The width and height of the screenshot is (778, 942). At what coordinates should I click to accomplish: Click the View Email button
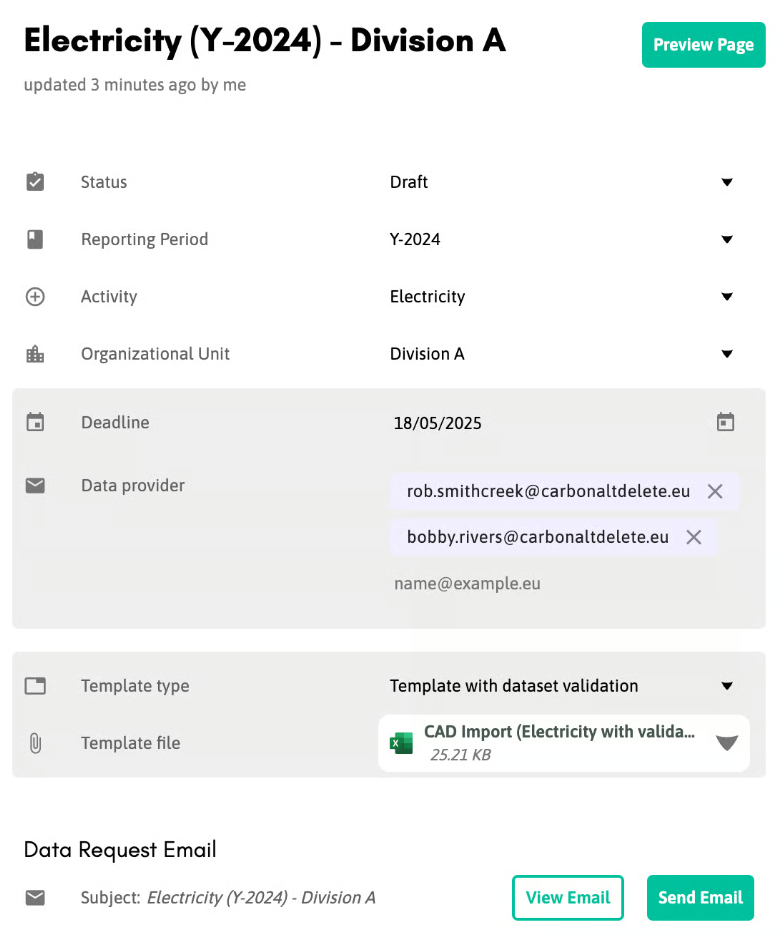(x=568, y=898)
